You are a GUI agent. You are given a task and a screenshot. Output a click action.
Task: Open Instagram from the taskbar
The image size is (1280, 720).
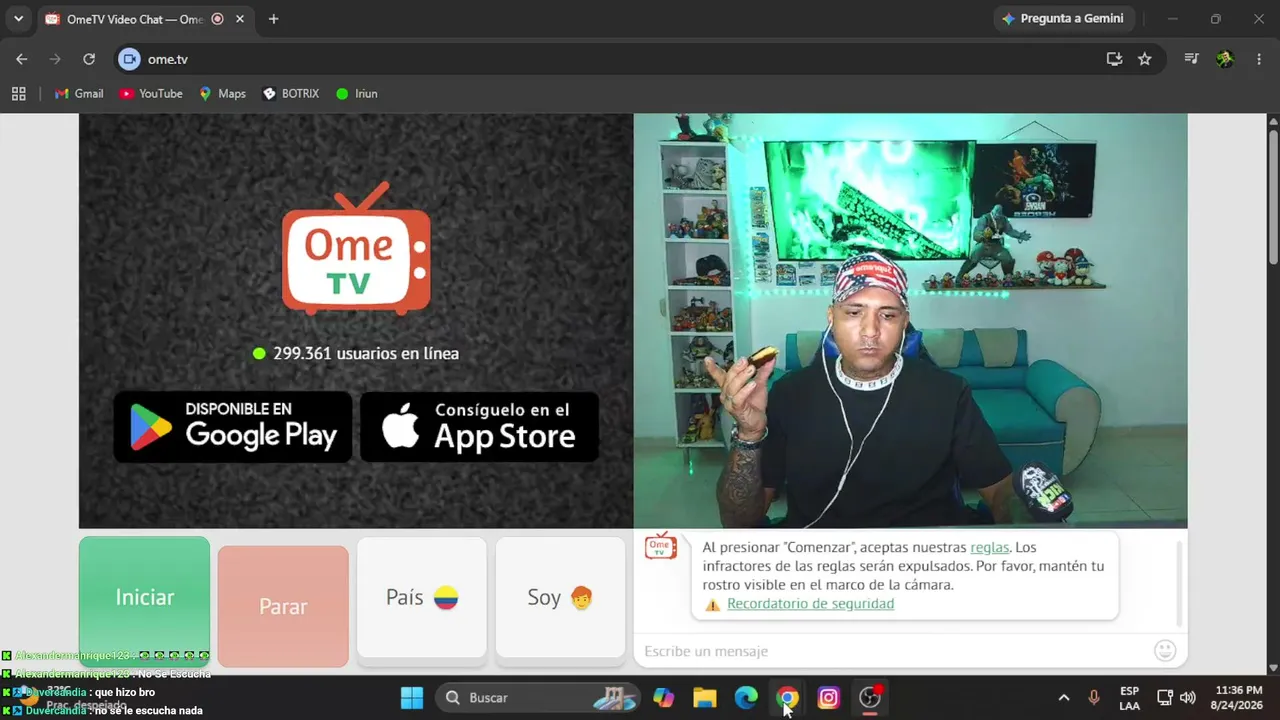coord(829,698)
